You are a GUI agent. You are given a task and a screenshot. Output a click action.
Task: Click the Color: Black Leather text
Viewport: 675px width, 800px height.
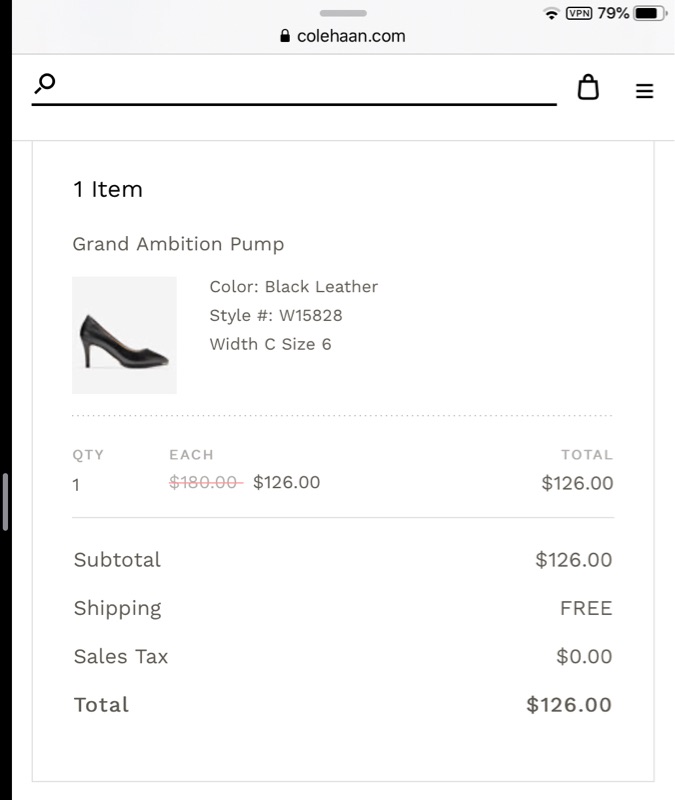pos(293,287)
